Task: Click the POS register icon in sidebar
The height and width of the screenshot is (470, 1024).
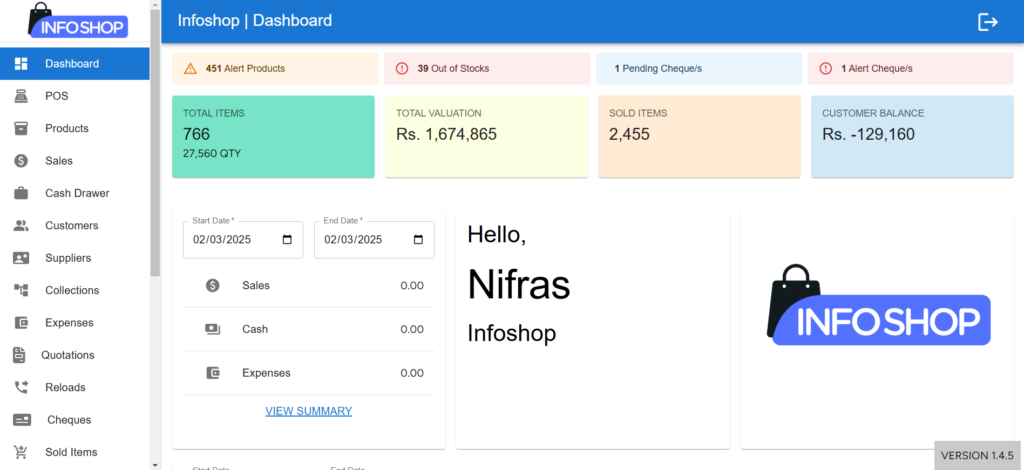Action: click(x=21, y=96)
